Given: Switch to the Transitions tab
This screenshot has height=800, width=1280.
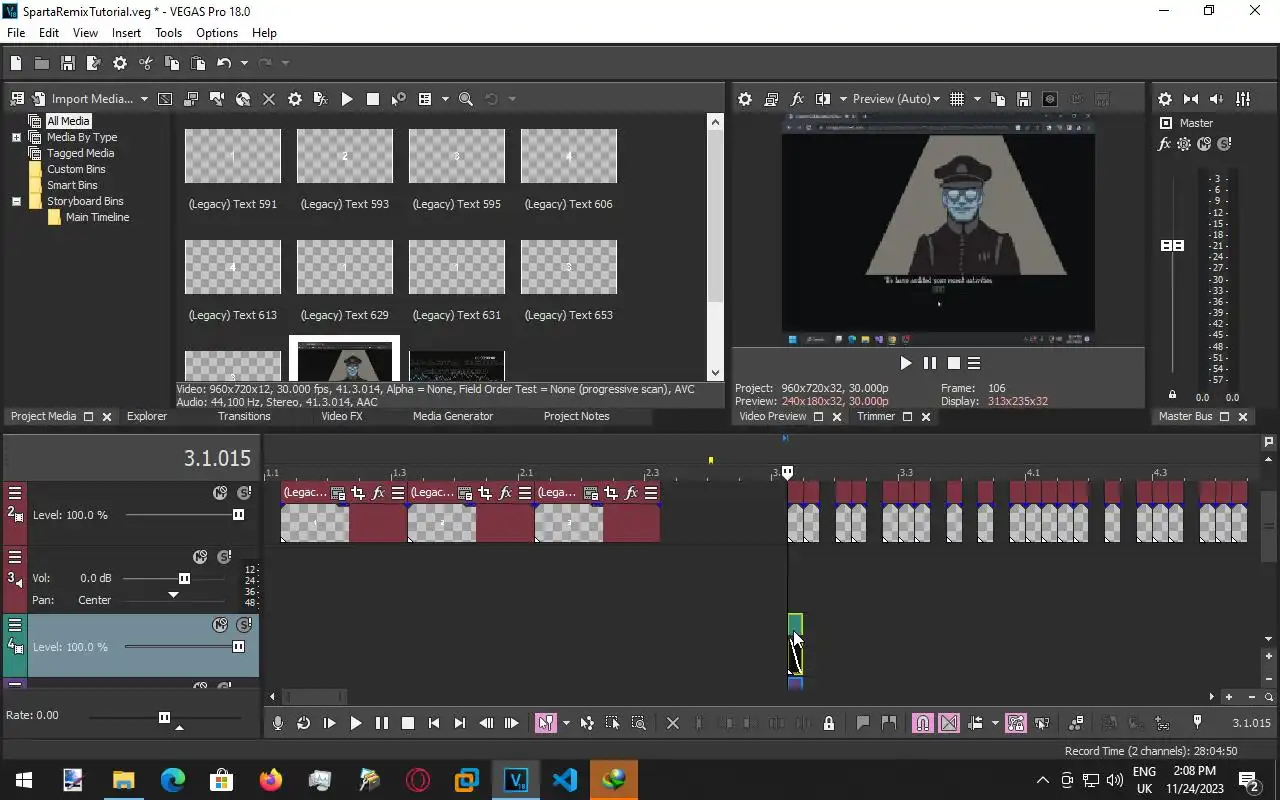Looking at the screenshot, I should 244,416.
